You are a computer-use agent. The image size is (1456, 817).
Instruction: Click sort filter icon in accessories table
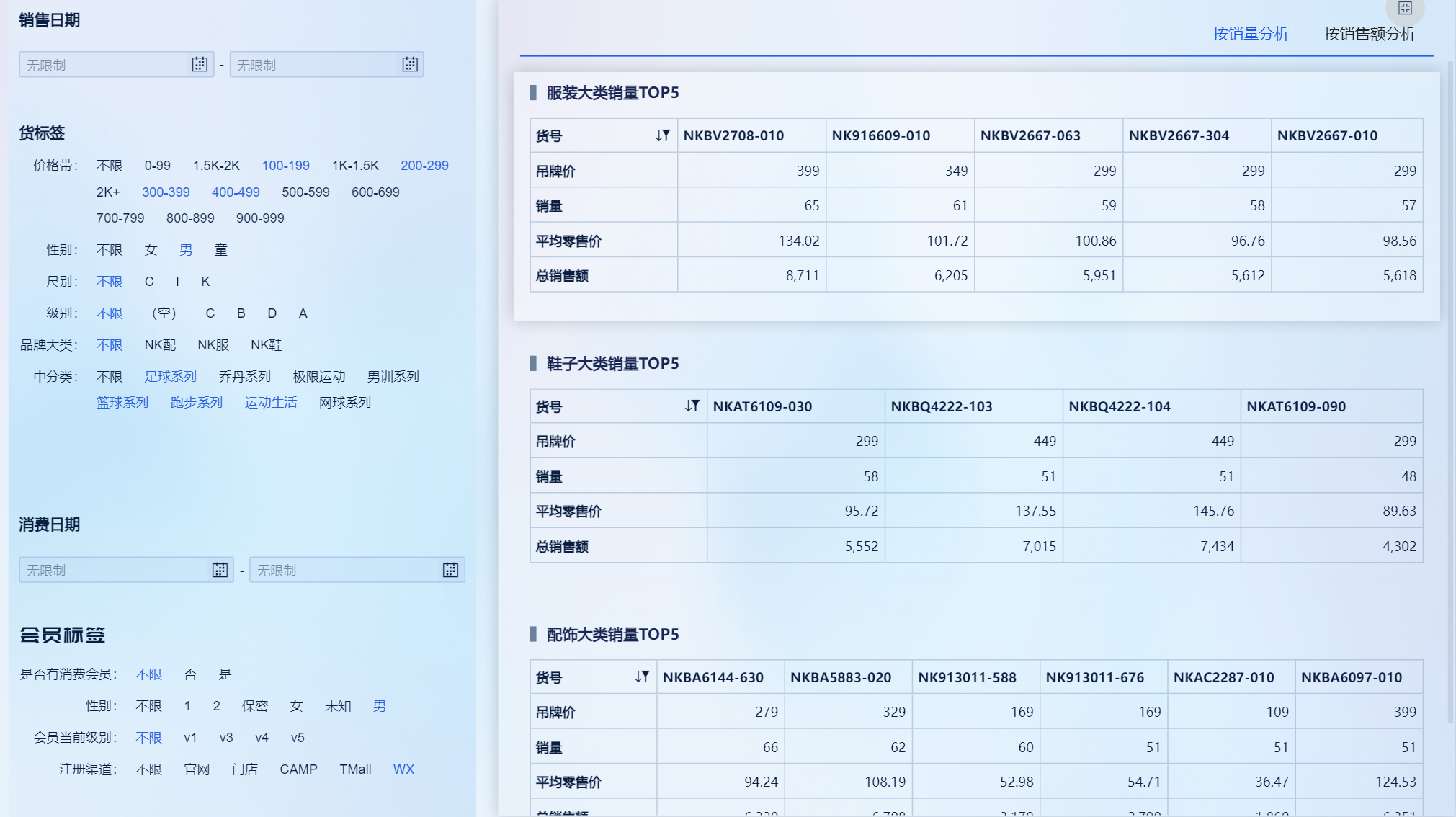(642, 677)
